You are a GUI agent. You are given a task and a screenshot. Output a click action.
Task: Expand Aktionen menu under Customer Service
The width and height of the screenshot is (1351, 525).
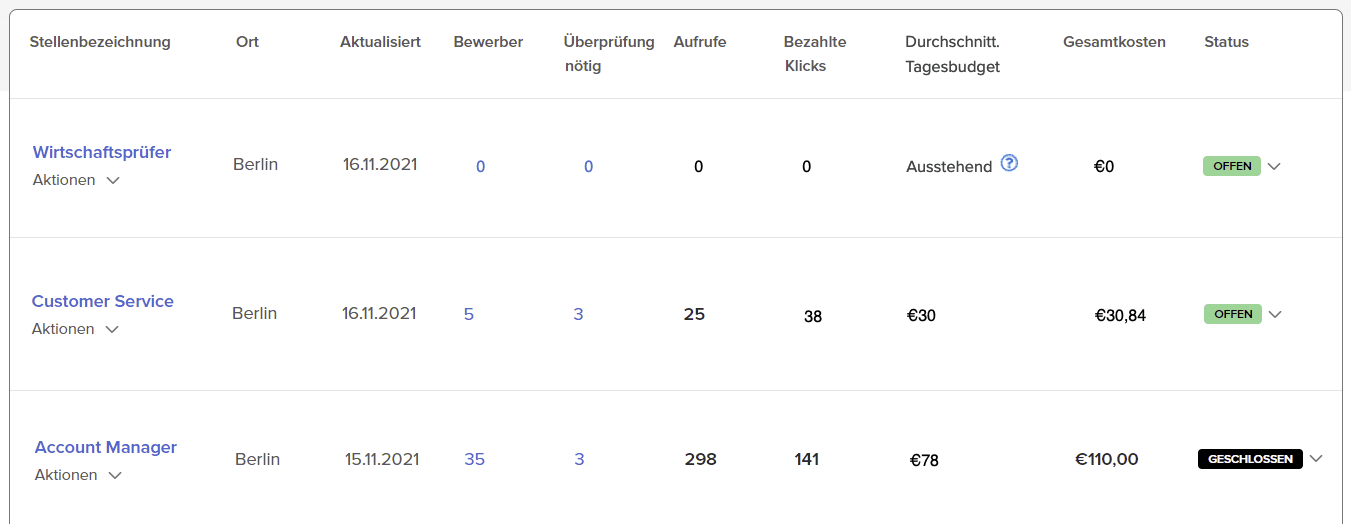coord(76,329)
